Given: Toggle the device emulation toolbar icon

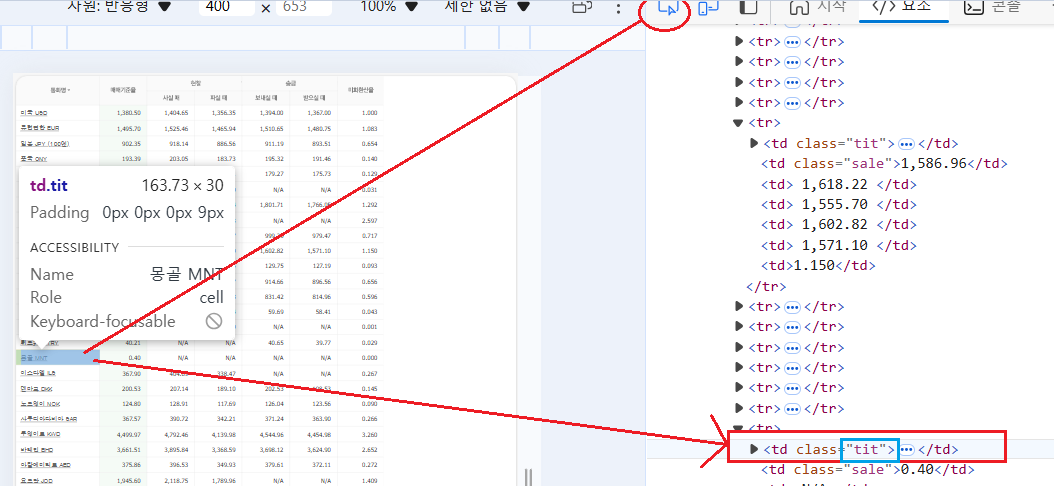Looking at the screenshot, I should tap(708, 9).
